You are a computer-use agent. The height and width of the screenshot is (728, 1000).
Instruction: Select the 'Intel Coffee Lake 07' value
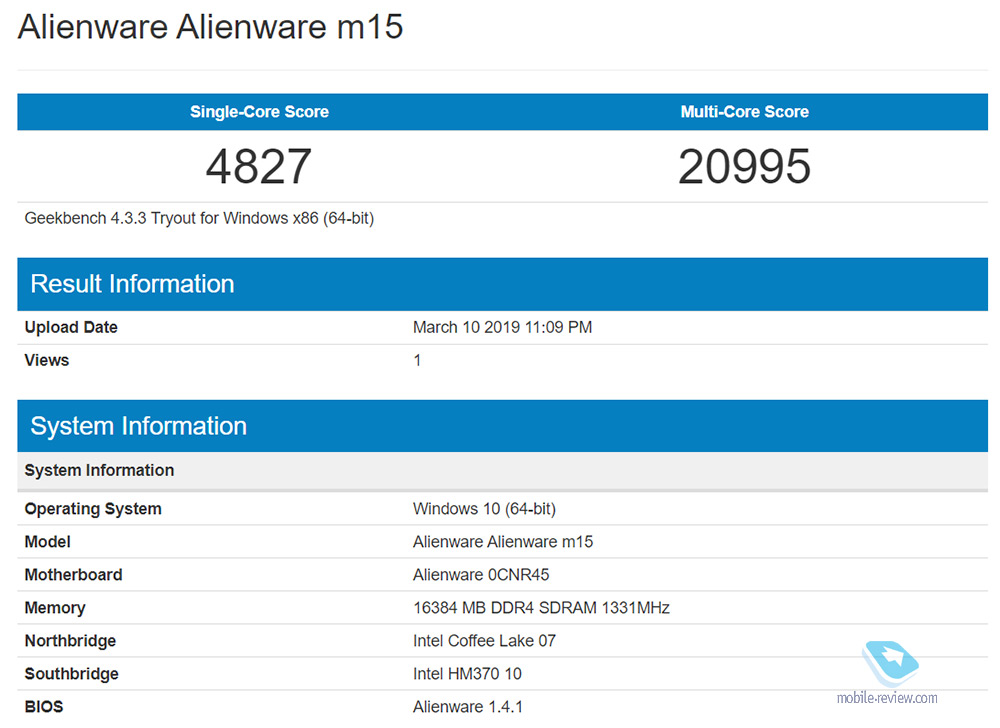point(484,641)
